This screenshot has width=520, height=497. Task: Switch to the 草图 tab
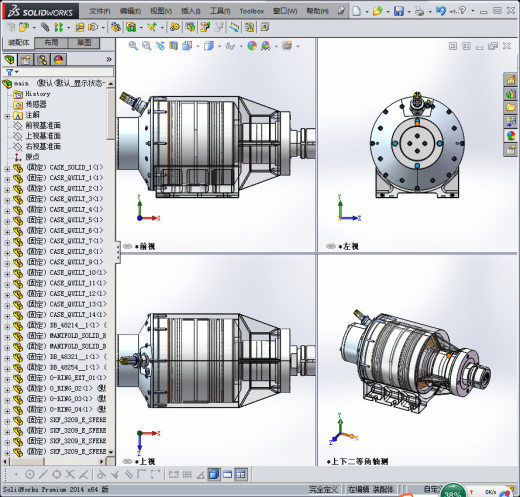coord(84,43)
